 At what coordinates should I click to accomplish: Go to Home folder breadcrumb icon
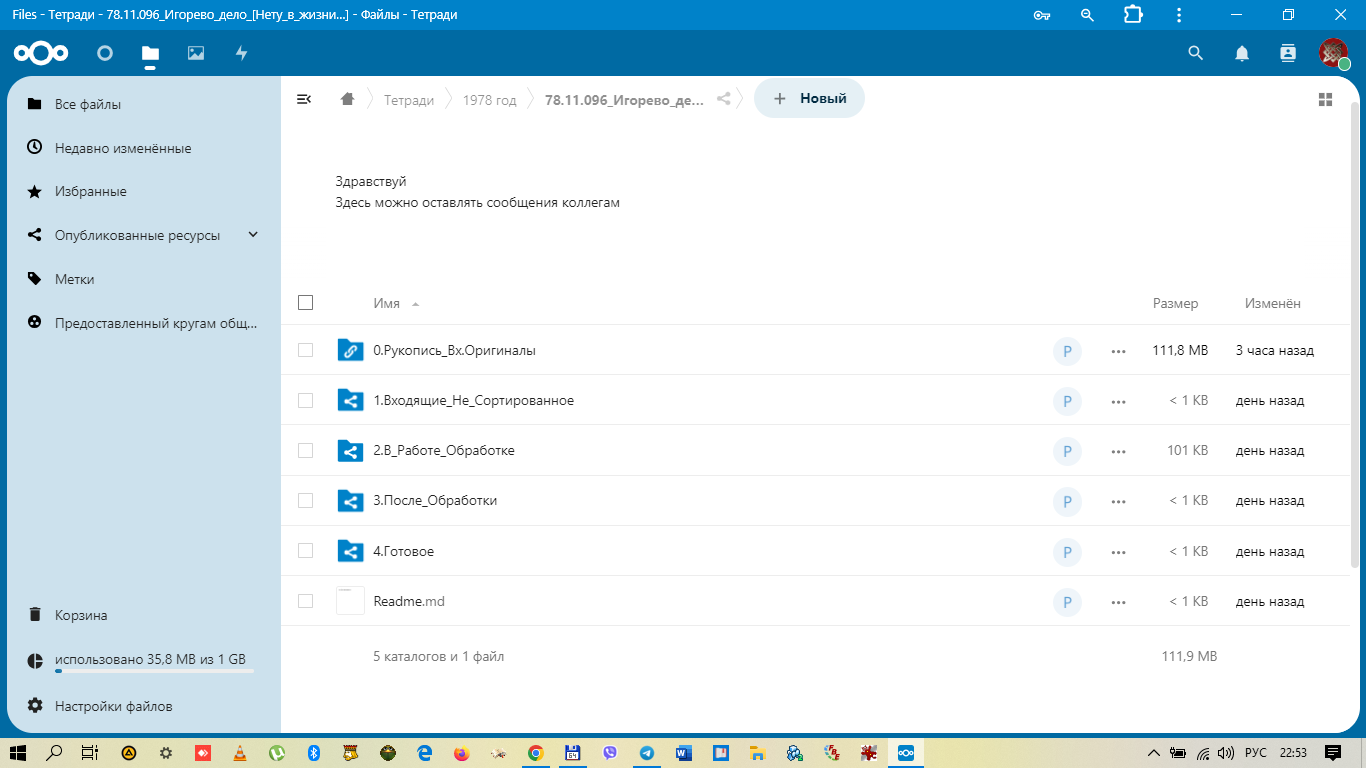[x=348, y=99]
